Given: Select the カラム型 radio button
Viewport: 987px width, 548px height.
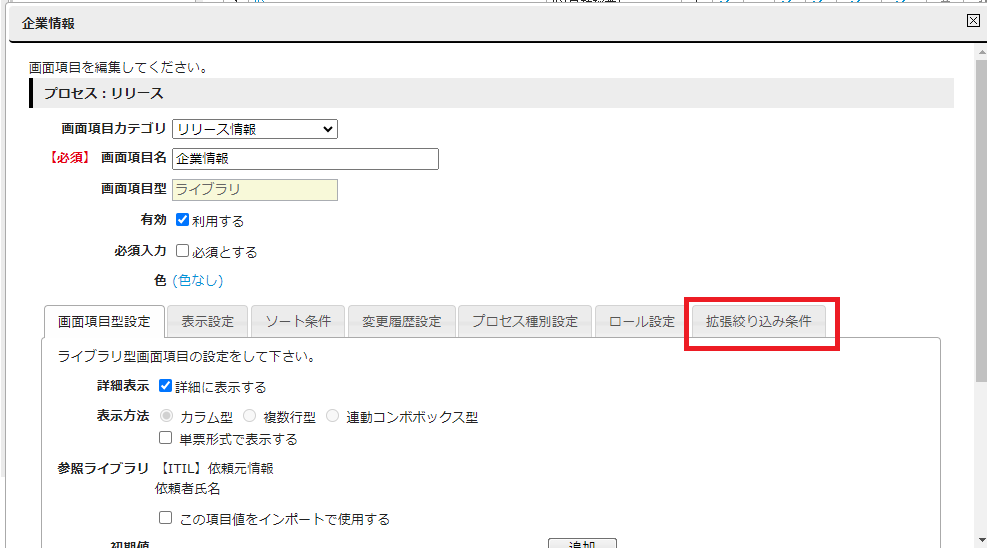Looking at the screenshot, I should [x=167, y=416].
